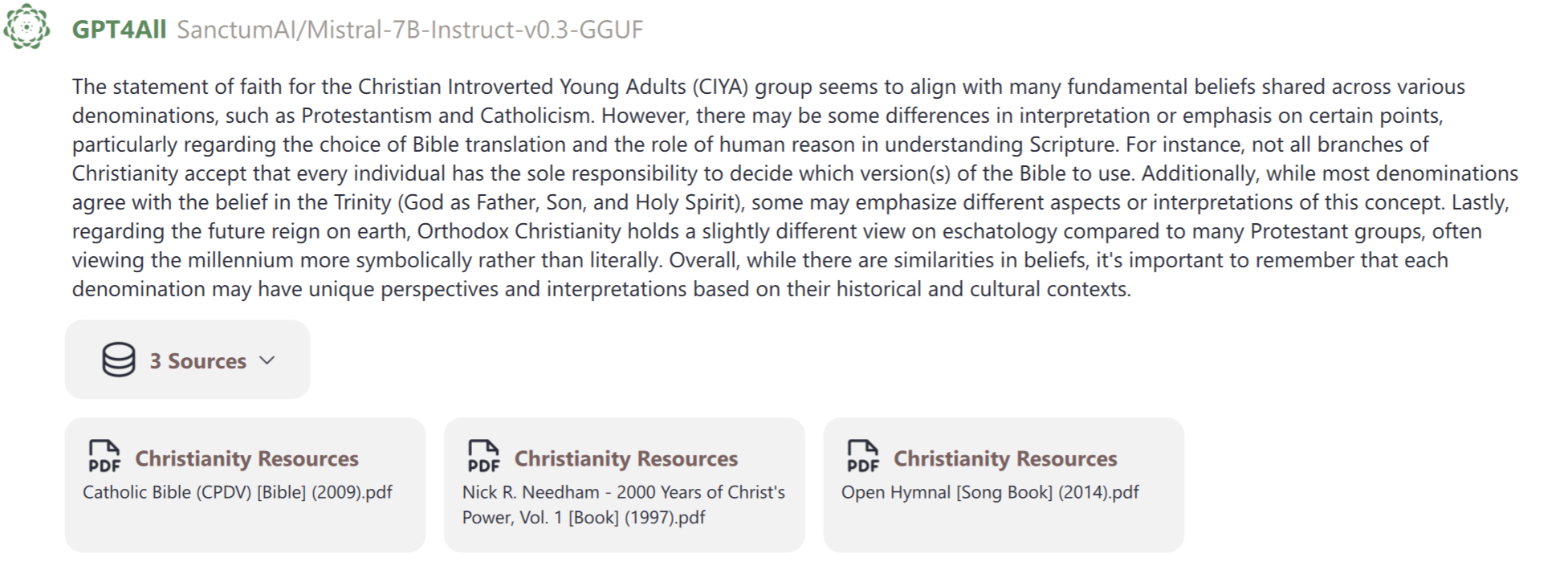Click the PDF icon on the Open Hymnal card
This screenshot has width=1568, height=582.
(x=863, y=456)
